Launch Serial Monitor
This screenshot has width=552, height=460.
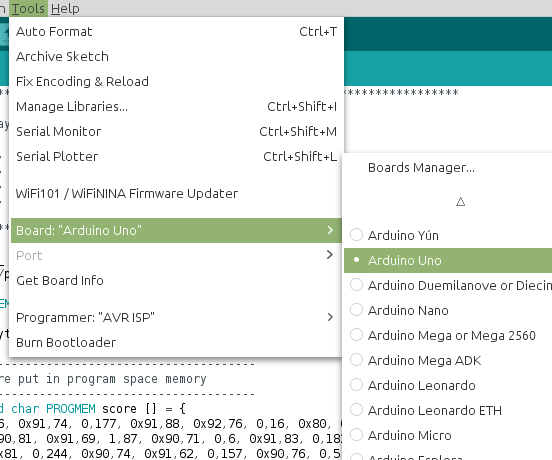(x=176, y=132)
